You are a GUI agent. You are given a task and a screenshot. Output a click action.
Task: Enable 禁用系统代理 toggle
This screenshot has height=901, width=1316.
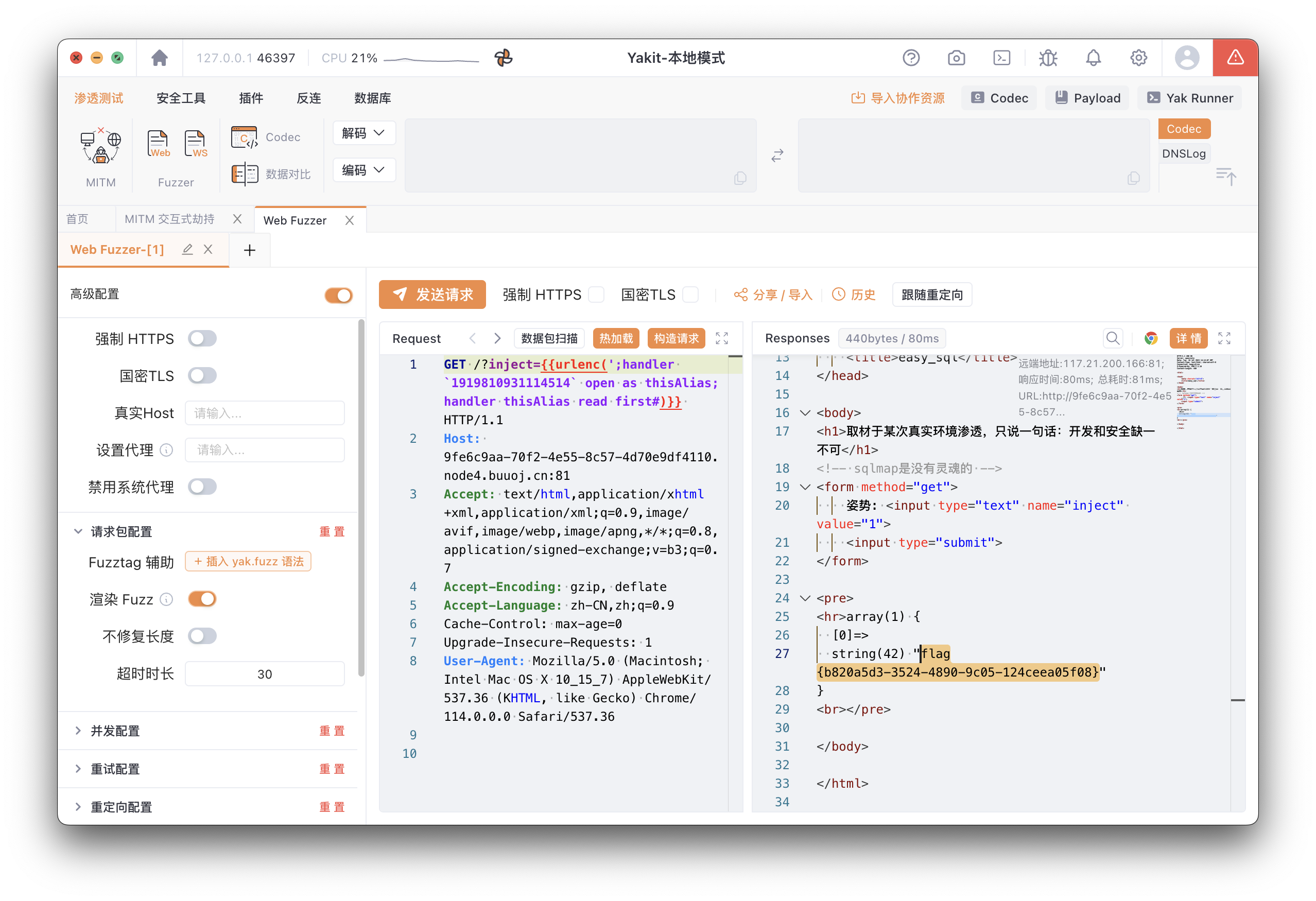pos(202,487)
